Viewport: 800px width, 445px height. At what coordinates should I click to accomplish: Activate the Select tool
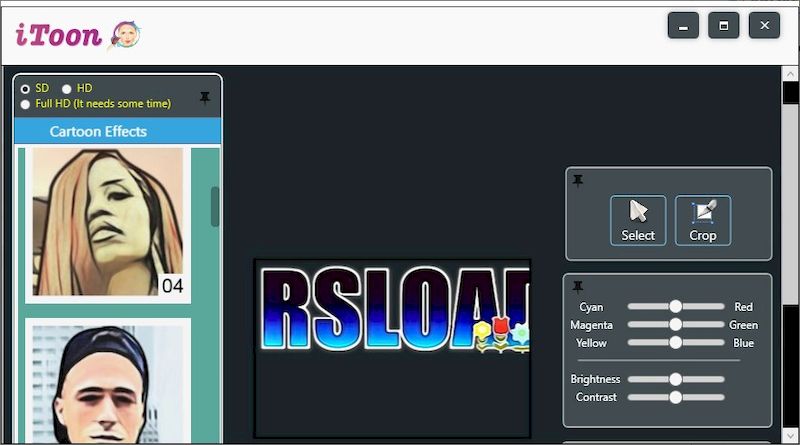coord(638,220)
